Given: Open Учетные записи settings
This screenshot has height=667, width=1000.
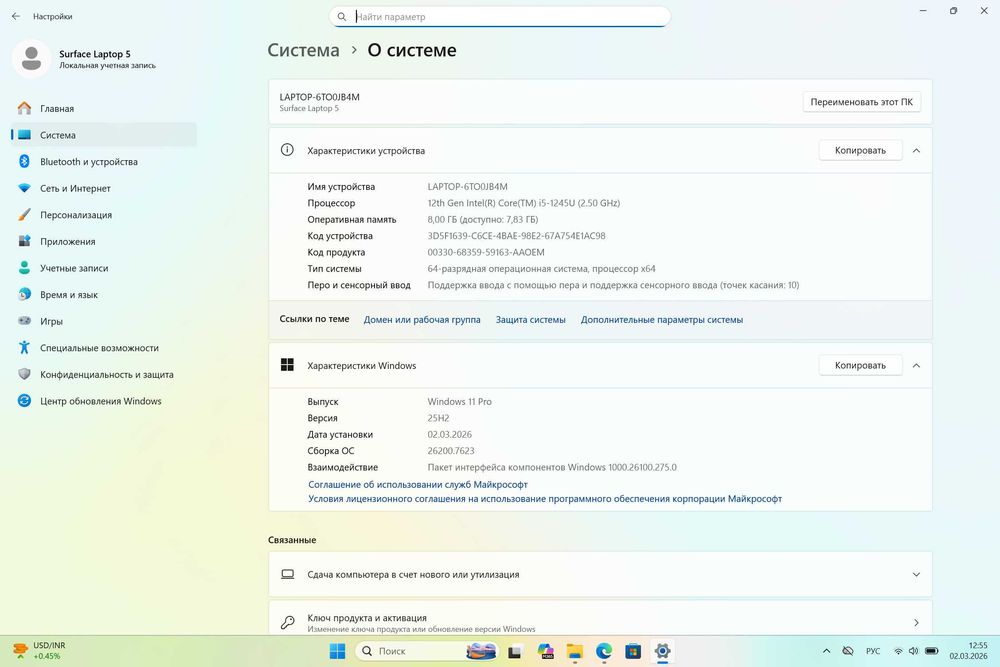Looking at the screenshot, I should tap(104, 268).
